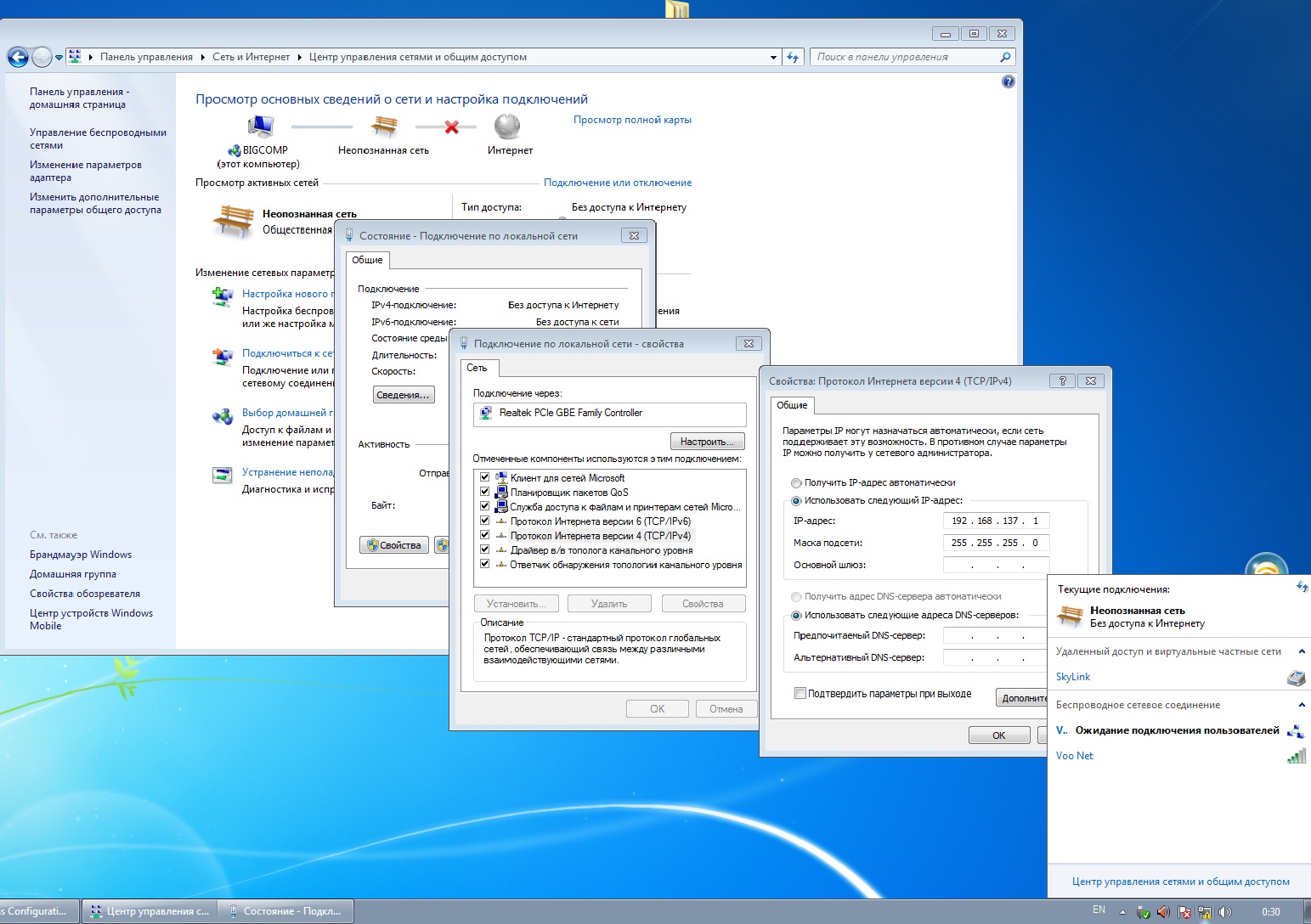Click the Internet globe icon in network map
1311x924 pixels.
point(507,127)
